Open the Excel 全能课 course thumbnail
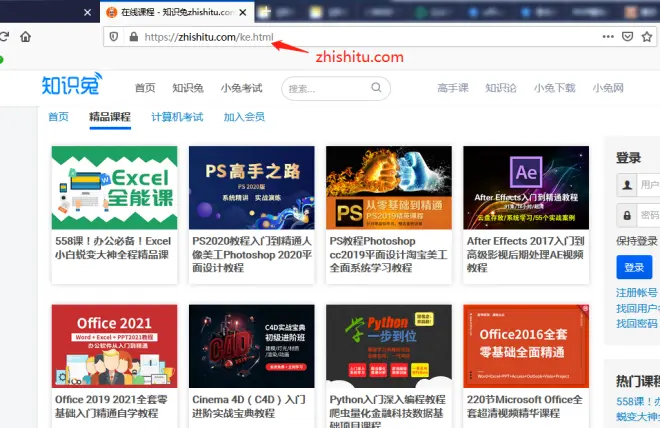The width and height of the screenshot is (660, 428). [x=114, y=188]
